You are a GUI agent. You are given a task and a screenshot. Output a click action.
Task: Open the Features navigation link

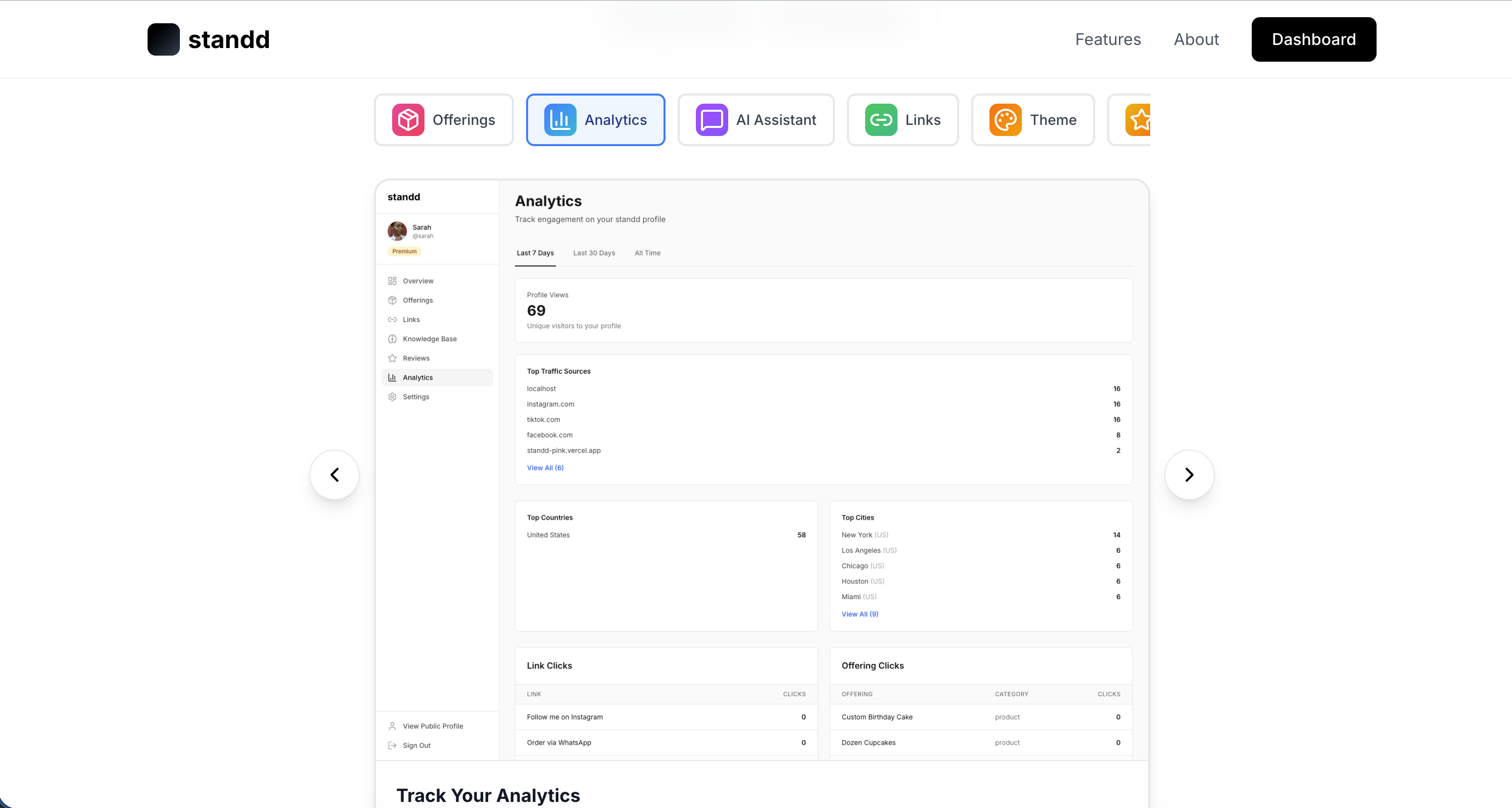(x=1108, y=39)
